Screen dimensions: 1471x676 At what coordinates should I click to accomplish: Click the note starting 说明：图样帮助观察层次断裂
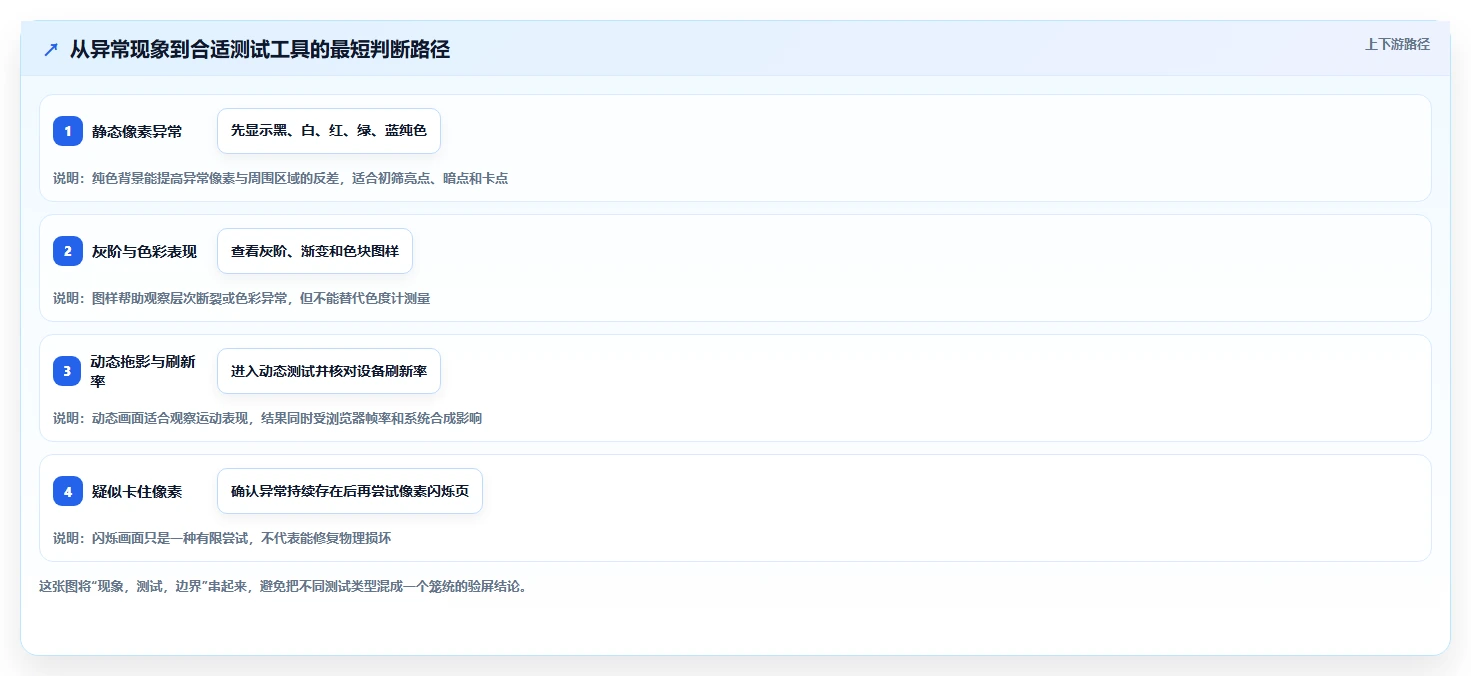point(241,298)
